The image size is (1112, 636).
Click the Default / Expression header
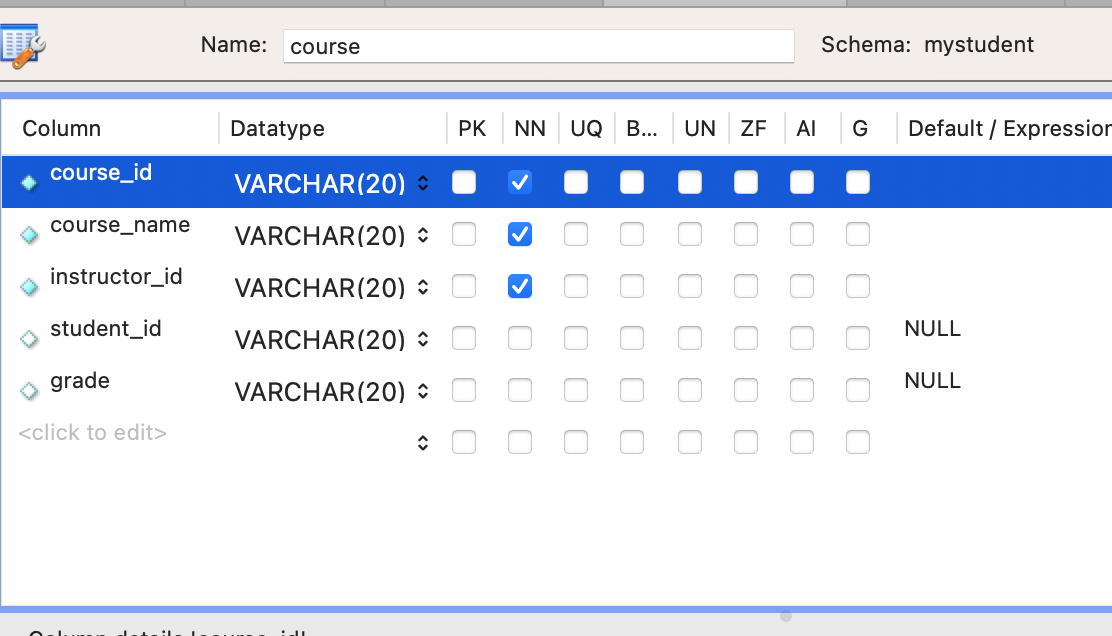(1010, 128)
